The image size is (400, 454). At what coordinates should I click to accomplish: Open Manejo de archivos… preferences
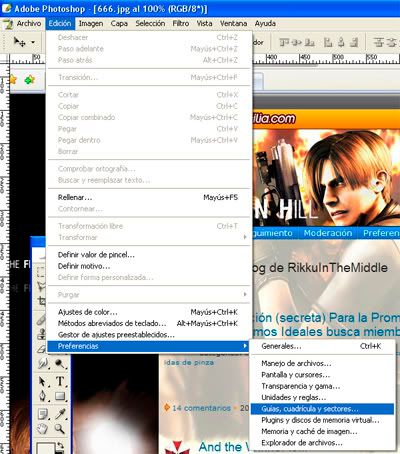coord(322,363)
